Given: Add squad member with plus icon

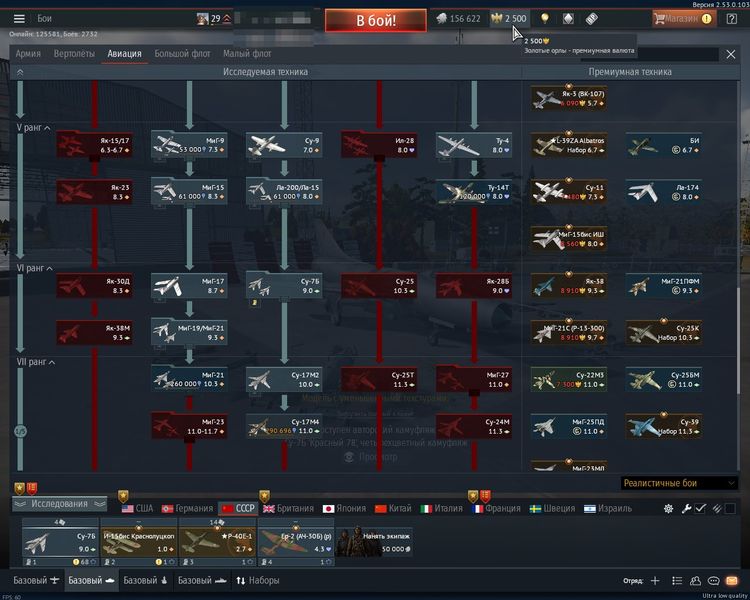Looking at the screenshot, I should click(x=655, y=580).
